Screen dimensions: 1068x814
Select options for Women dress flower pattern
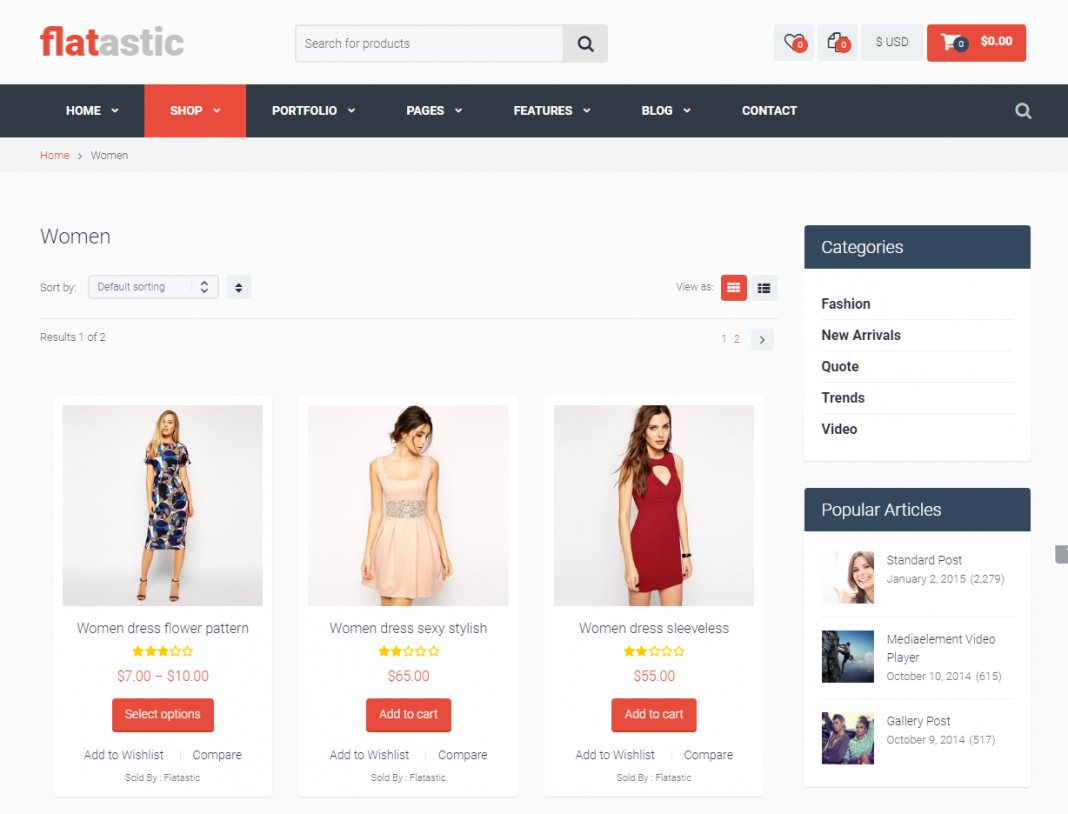coord(162,715)
